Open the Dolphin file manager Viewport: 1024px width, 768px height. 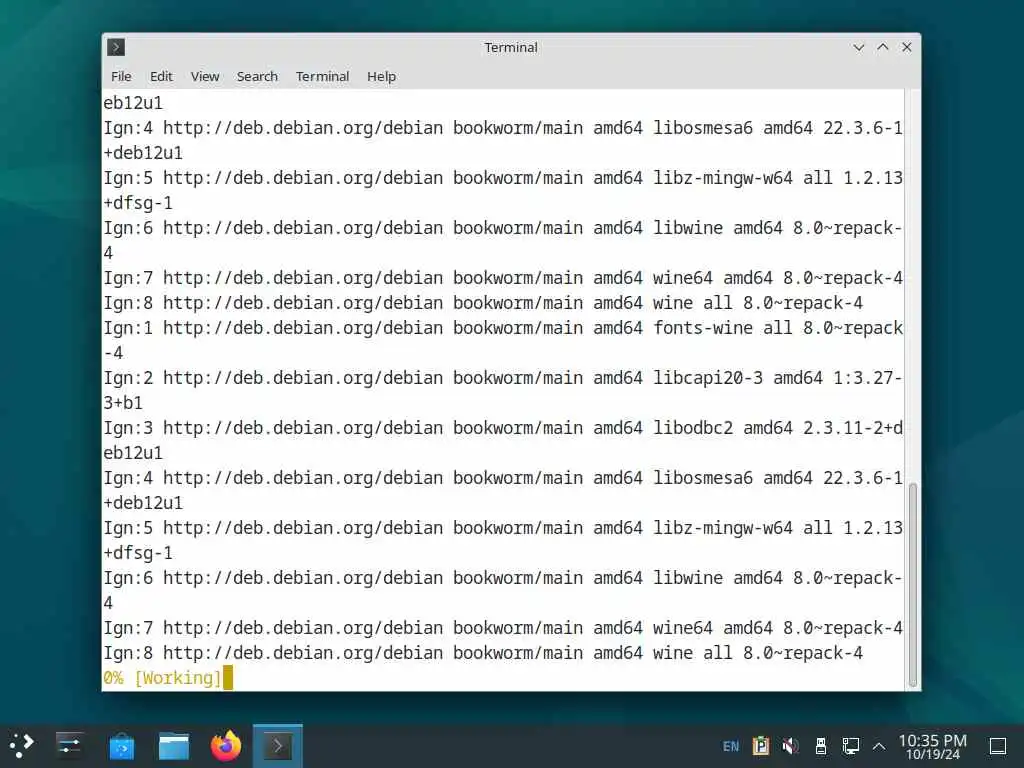(x=174, y=745)
